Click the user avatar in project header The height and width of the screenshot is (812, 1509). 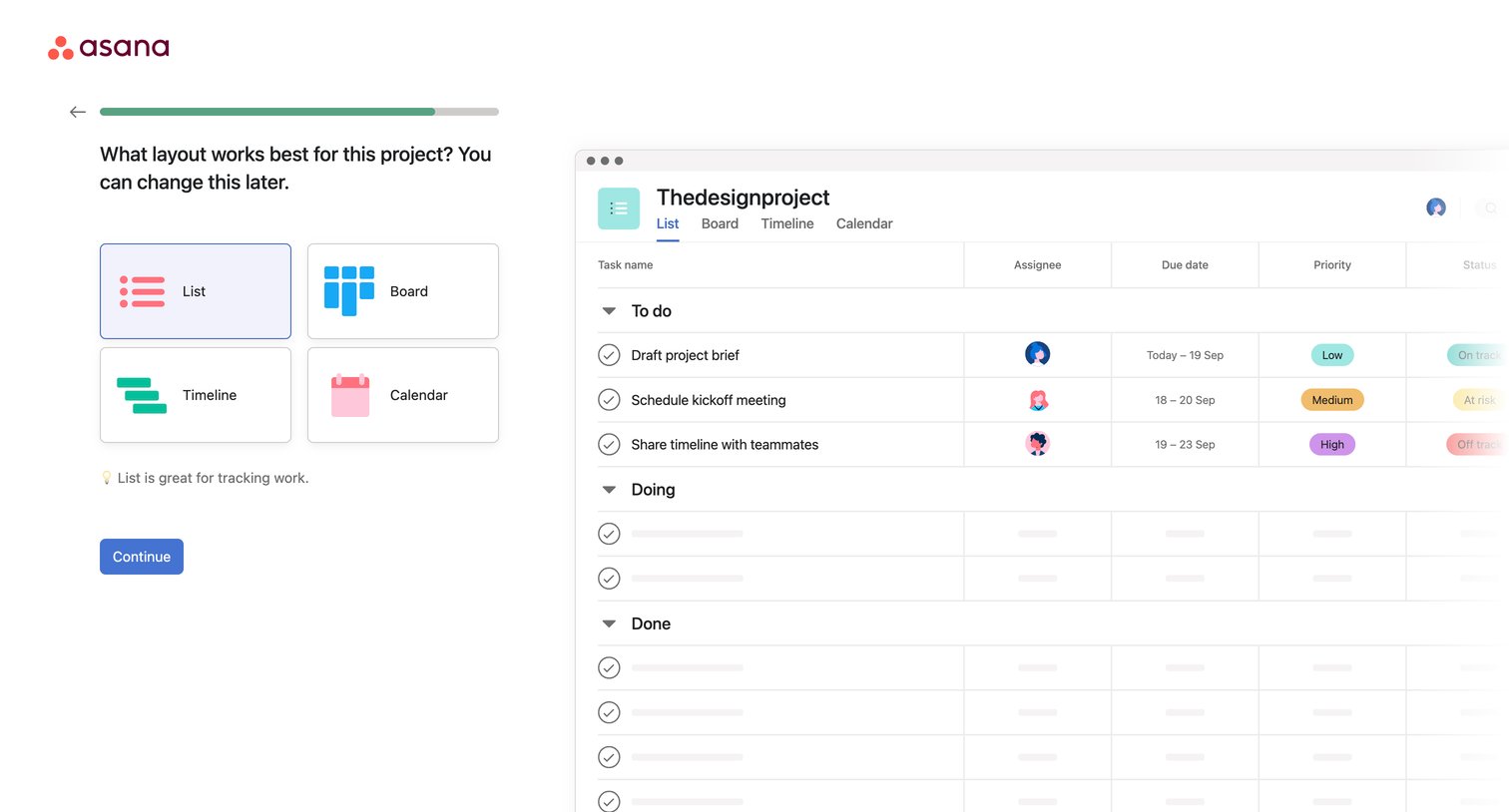tap(1436, 207)
